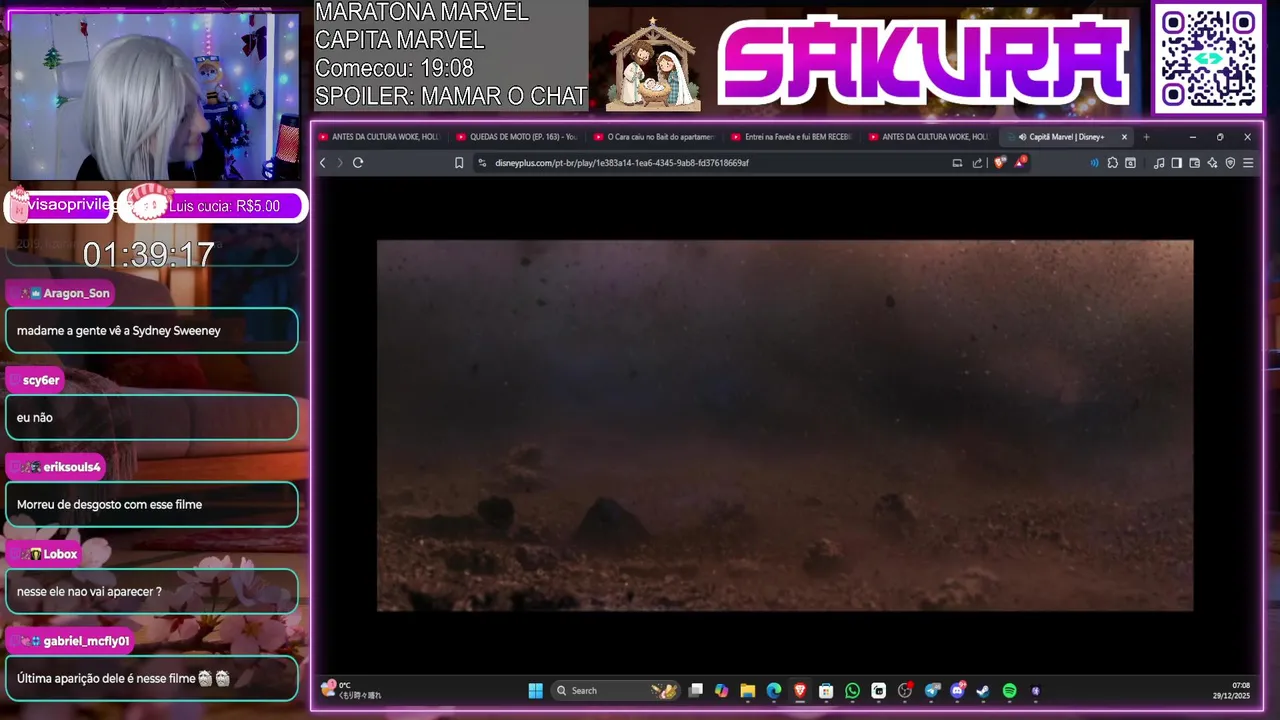The image size is (1280, 720).
Task: Click the taskbar Search box
Action: pyautogui.click(x=616, y=691)
